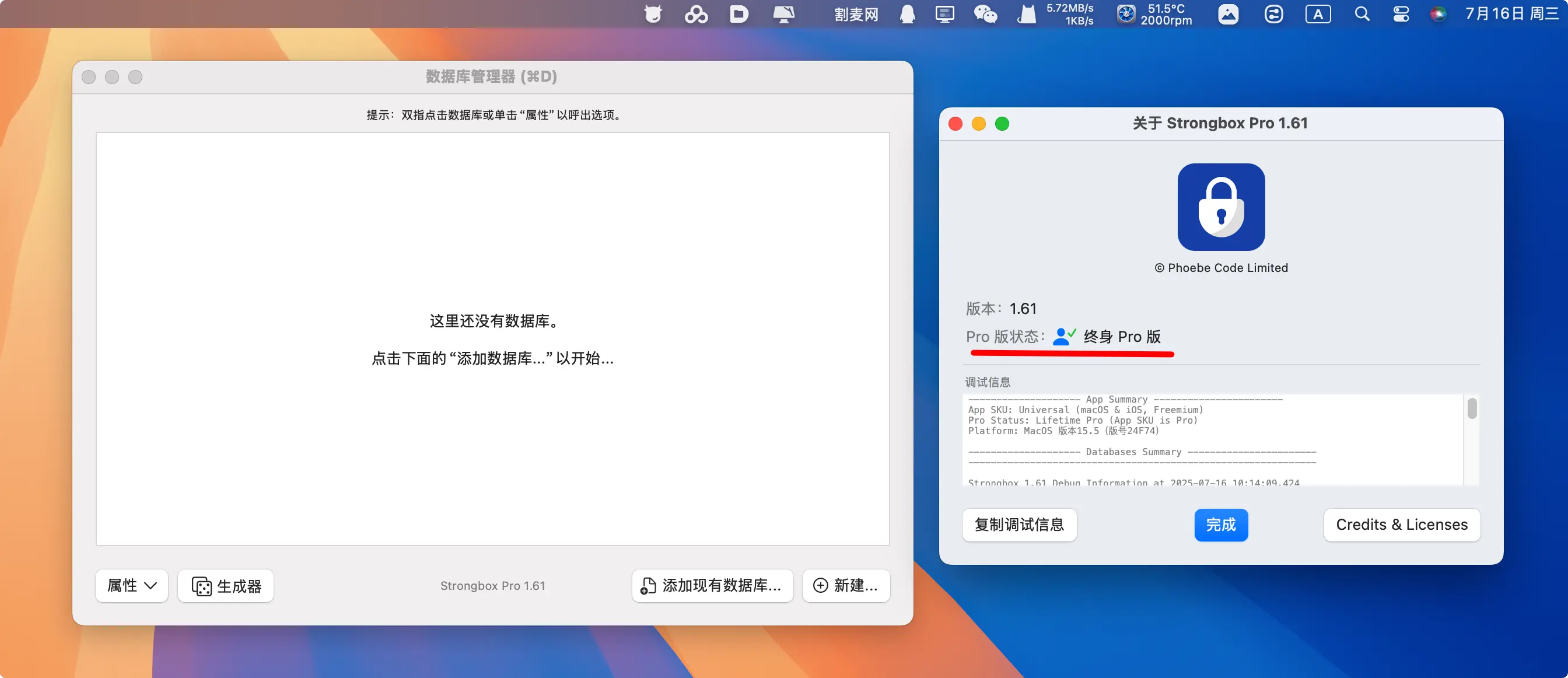Screen dimensions: 1568x678
Task: Click the Strongbox Pro 1.61 footer label
Action: click(x=492, y=585)
